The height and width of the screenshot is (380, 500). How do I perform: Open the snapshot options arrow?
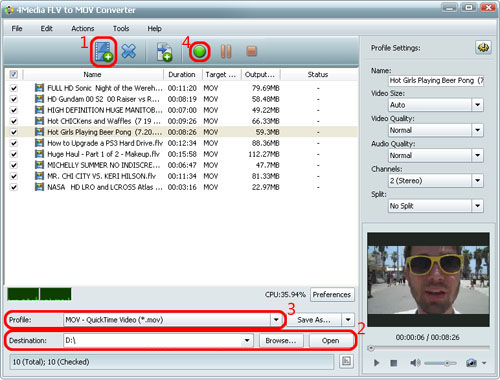484,363
